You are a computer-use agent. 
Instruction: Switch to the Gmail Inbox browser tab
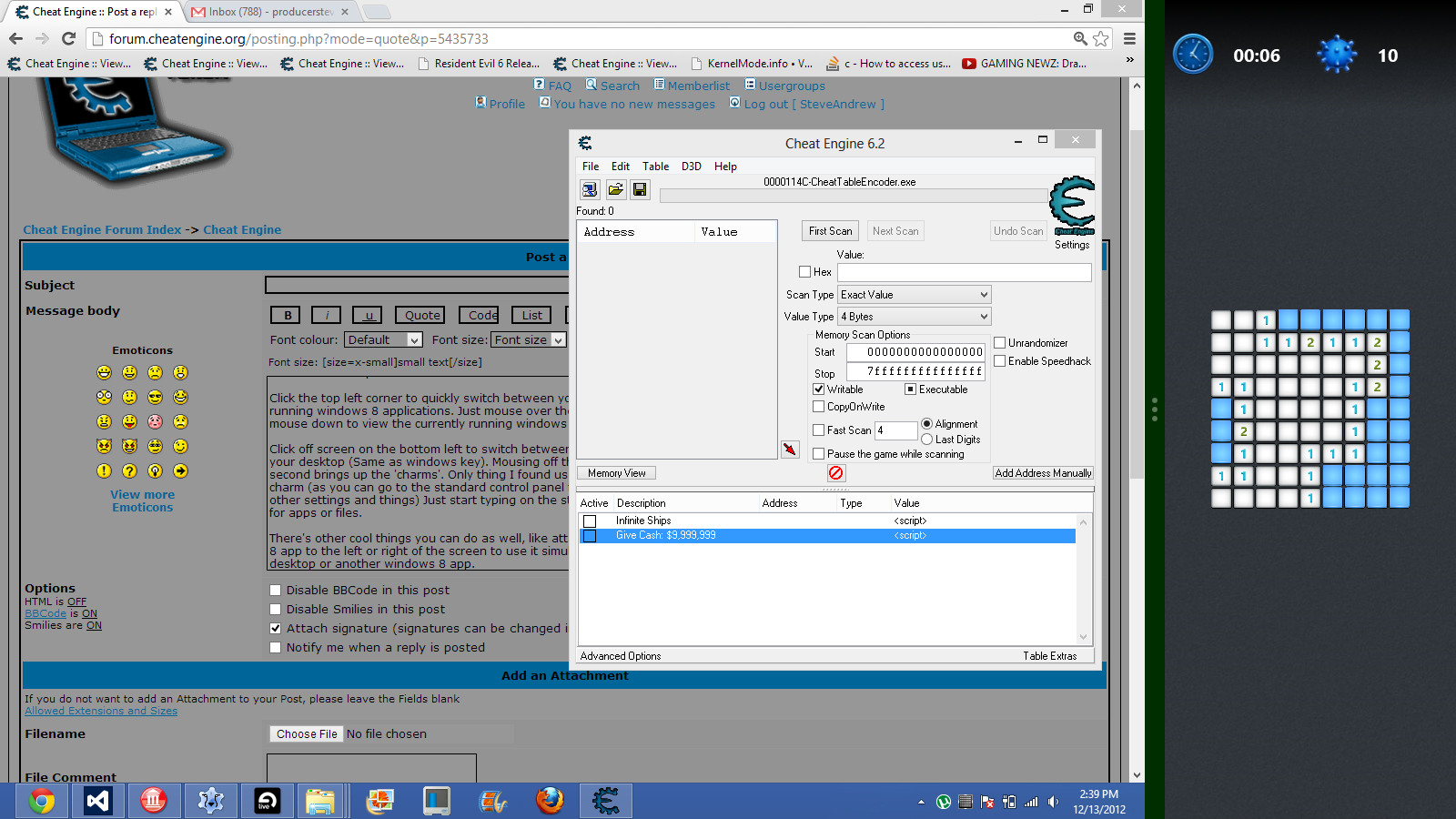point(264,13)
